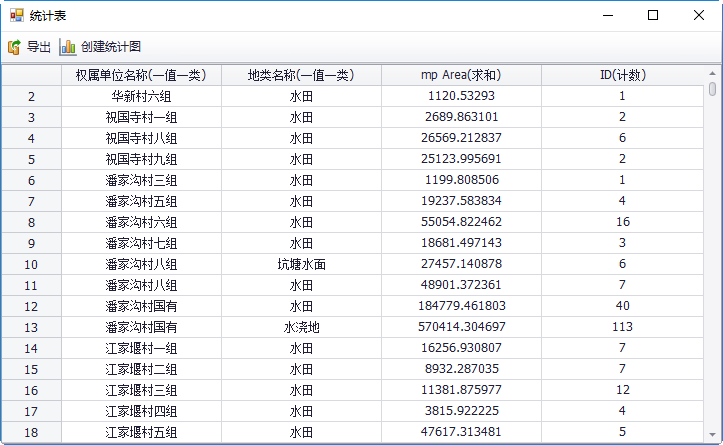Click the mp Area(求和) column header
The image size is (723, 445).
tap(461, 75)
